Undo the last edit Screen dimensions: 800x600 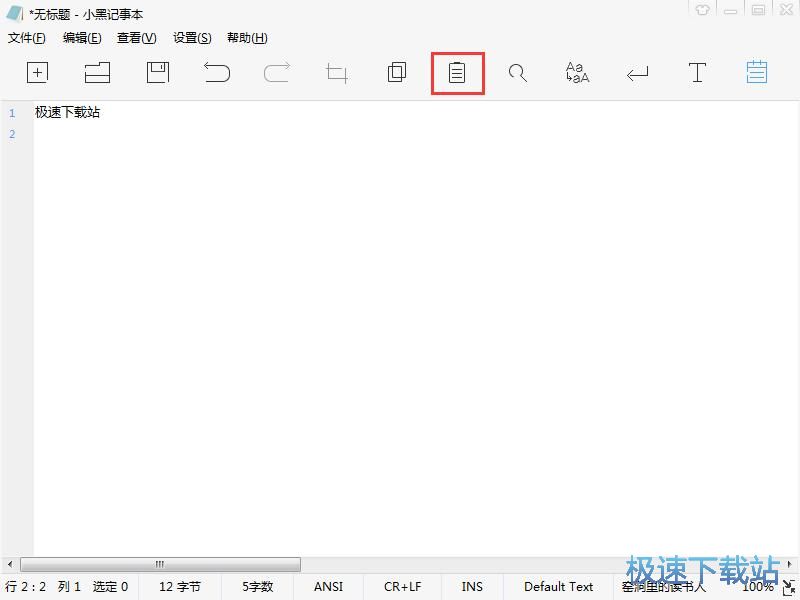217,72
